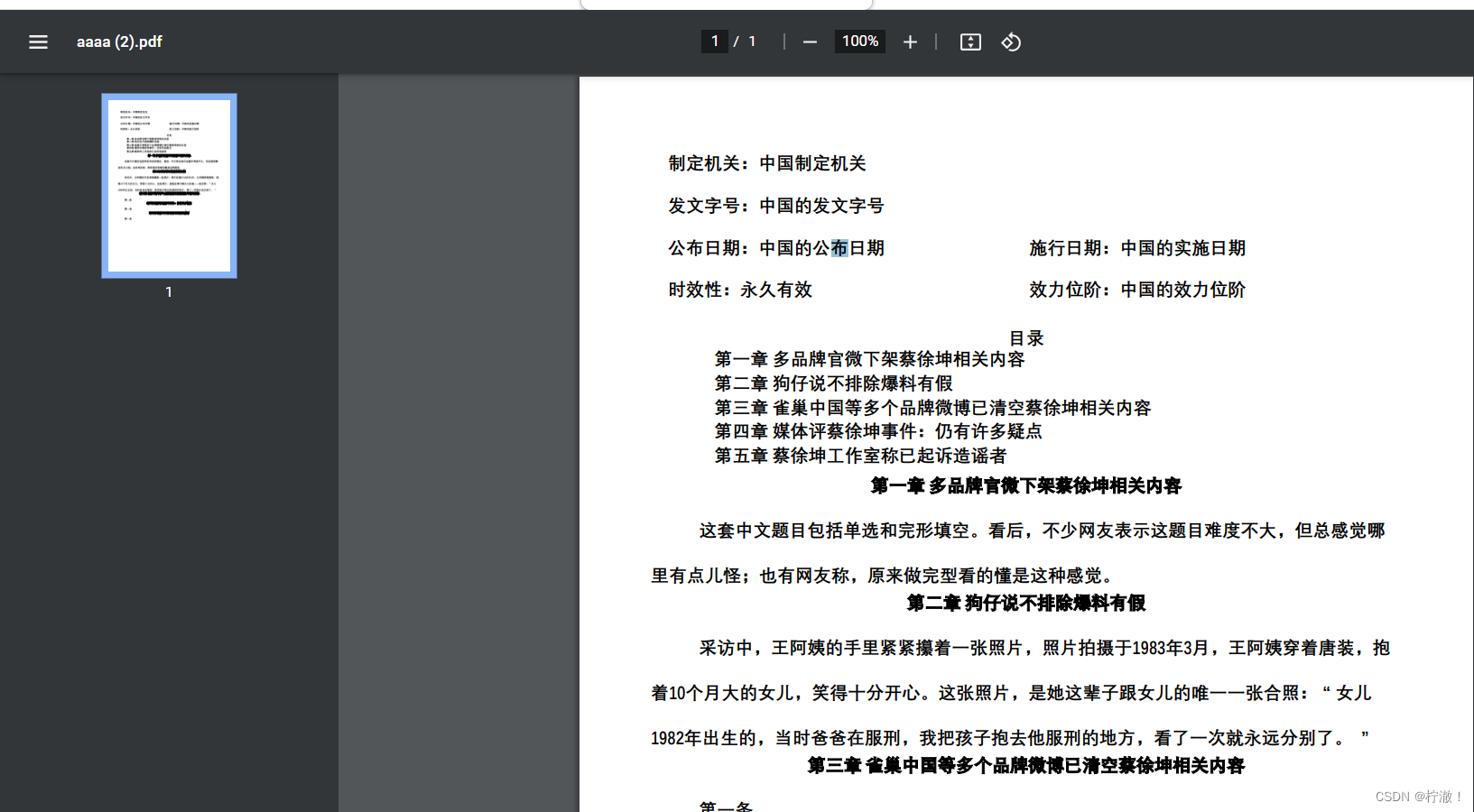1474x812 pixels.
Task: Click the fit to page icon
Action: click(x=970, y=42)
